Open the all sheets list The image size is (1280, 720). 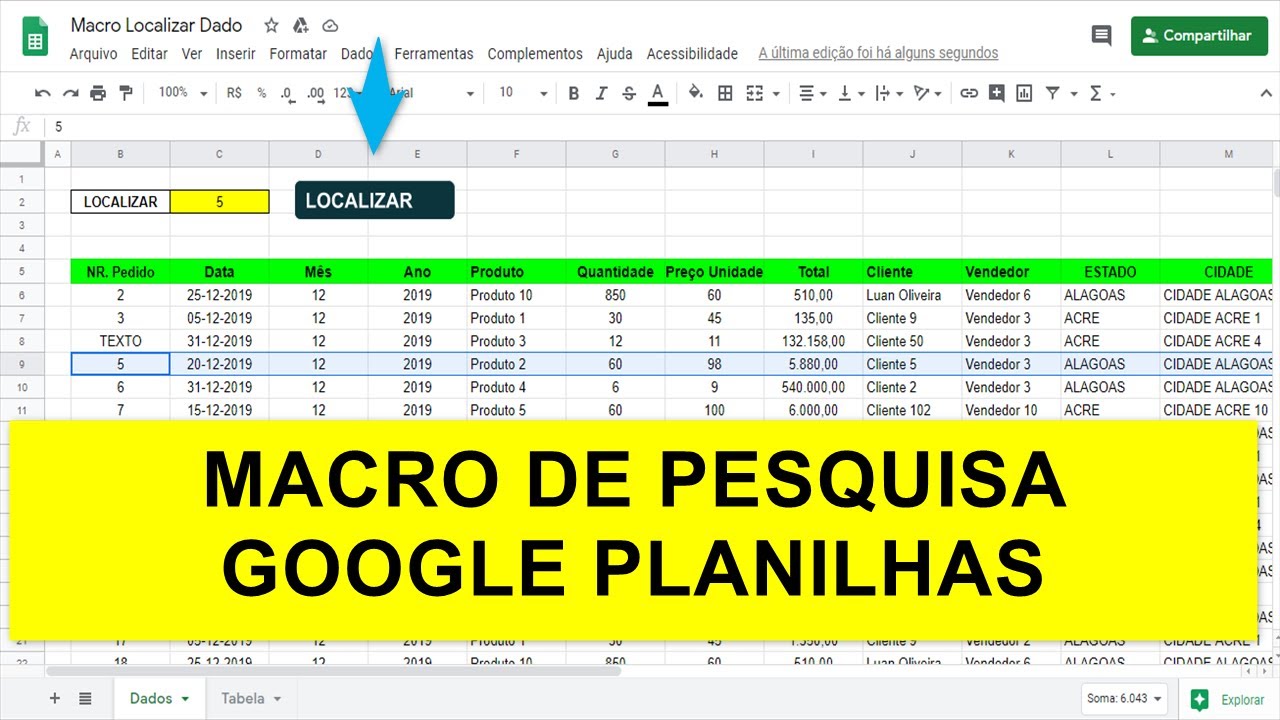pos(85,699)
